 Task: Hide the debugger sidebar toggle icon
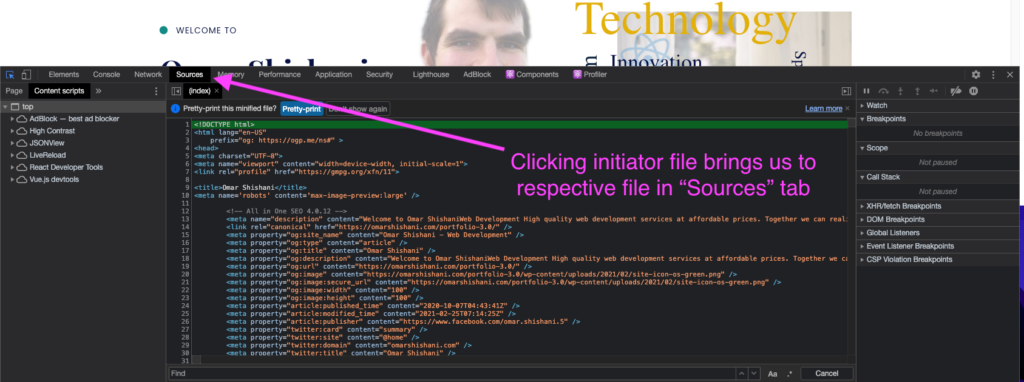click(846, 91)
